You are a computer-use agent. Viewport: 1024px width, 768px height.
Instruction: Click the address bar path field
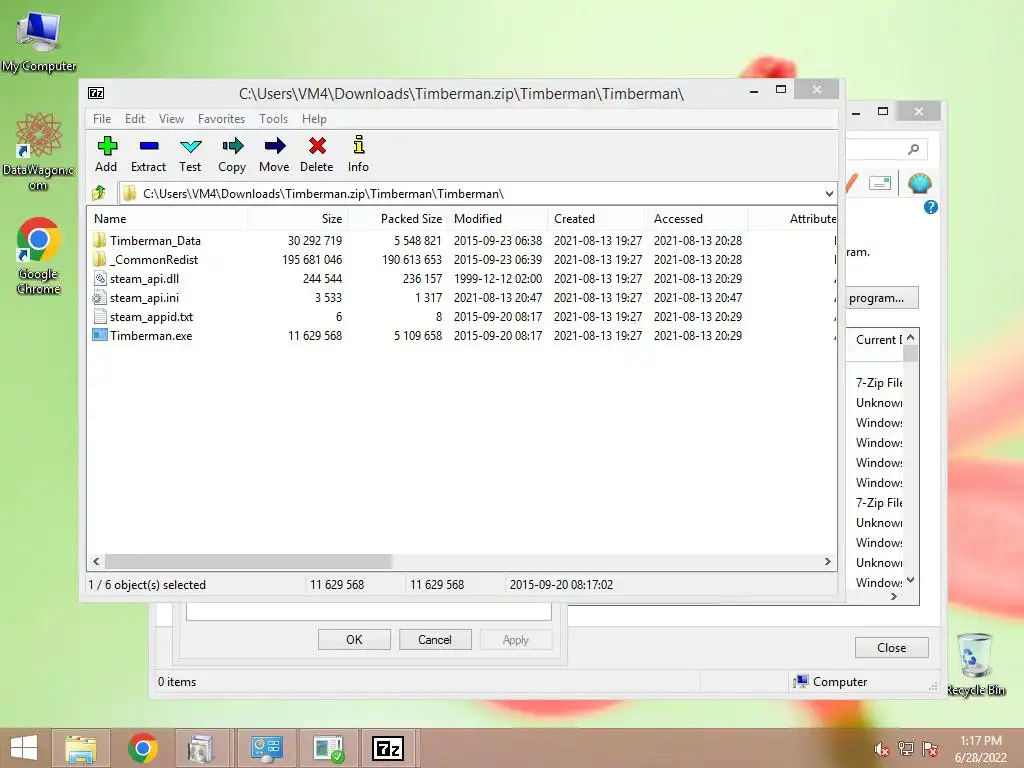click(477, 193)
